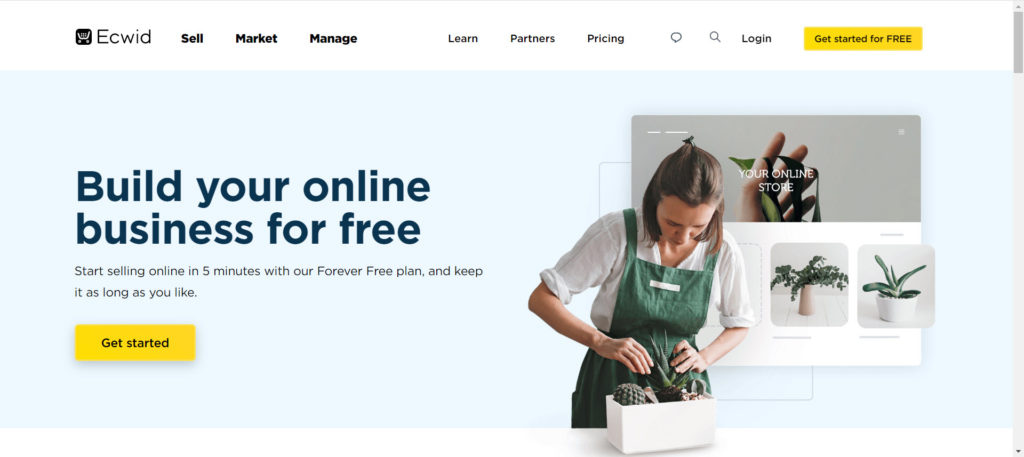Screen dimensions: 1024x457
Task: Click the scrollbar up arrow
Action: coord(1018,5)
